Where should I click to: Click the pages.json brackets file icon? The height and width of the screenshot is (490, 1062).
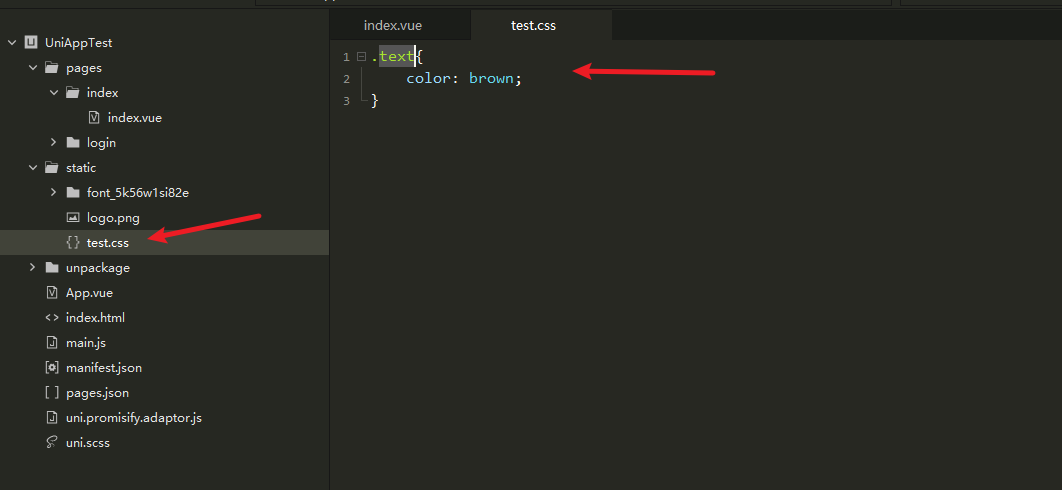[51, 392]
